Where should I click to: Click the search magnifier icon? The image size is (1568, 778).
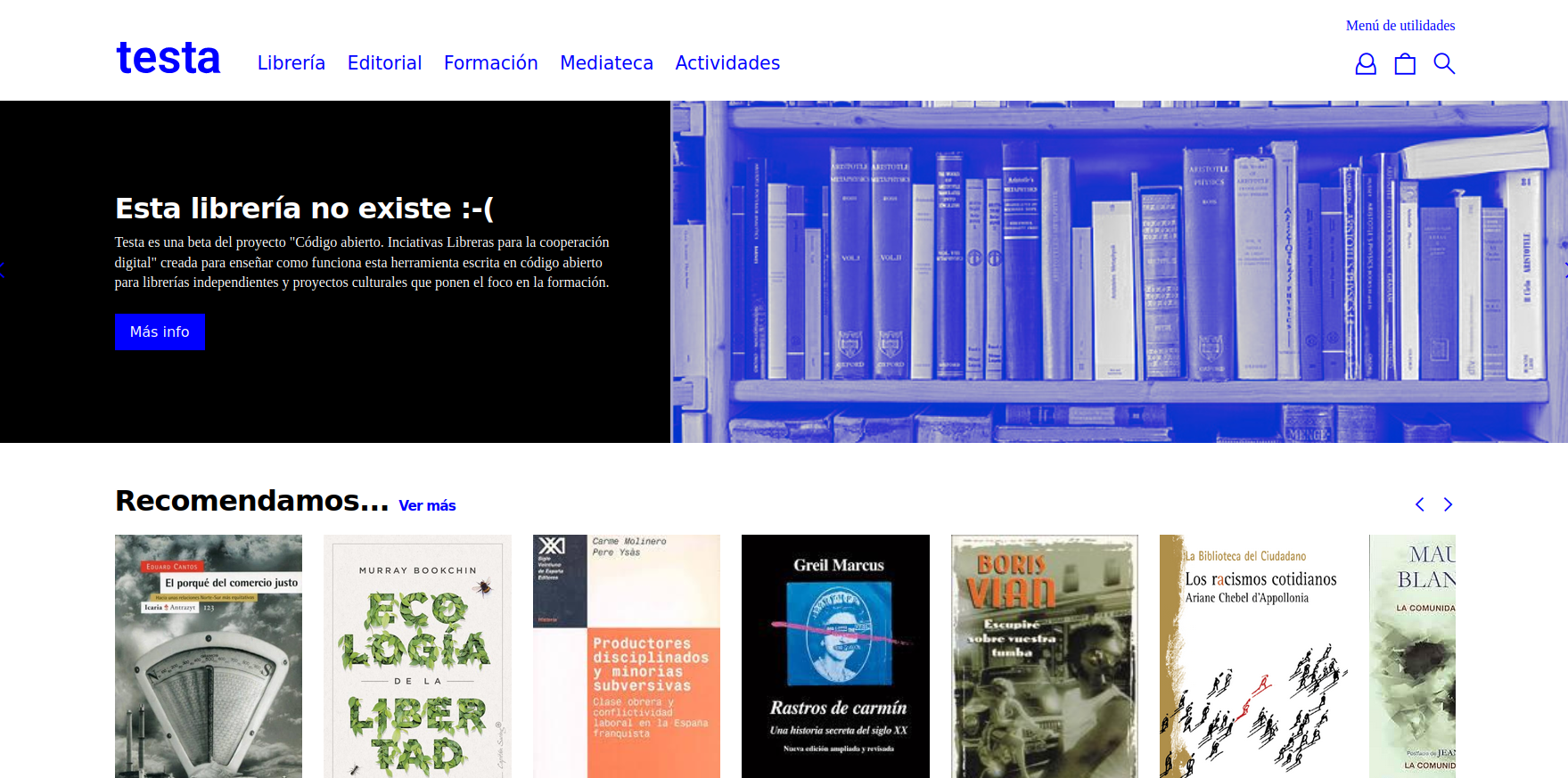tap(1444, 64)
